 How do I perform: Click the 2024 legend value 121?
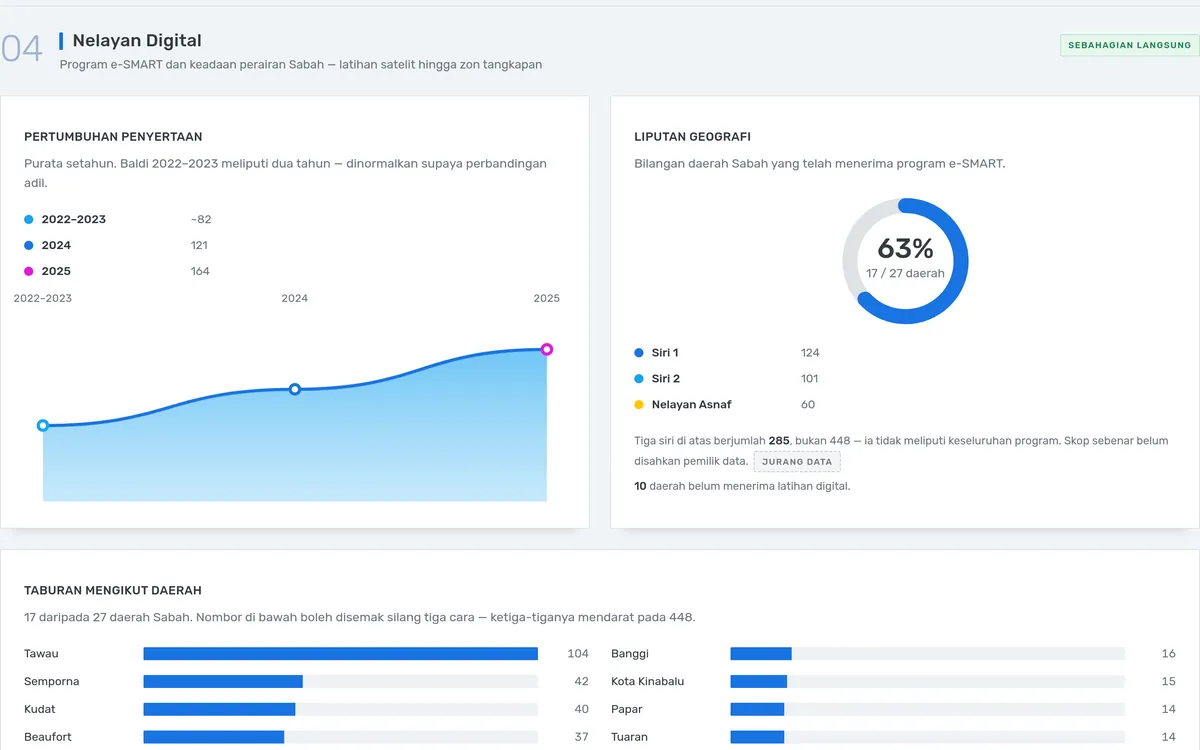[x=199, y=245]
